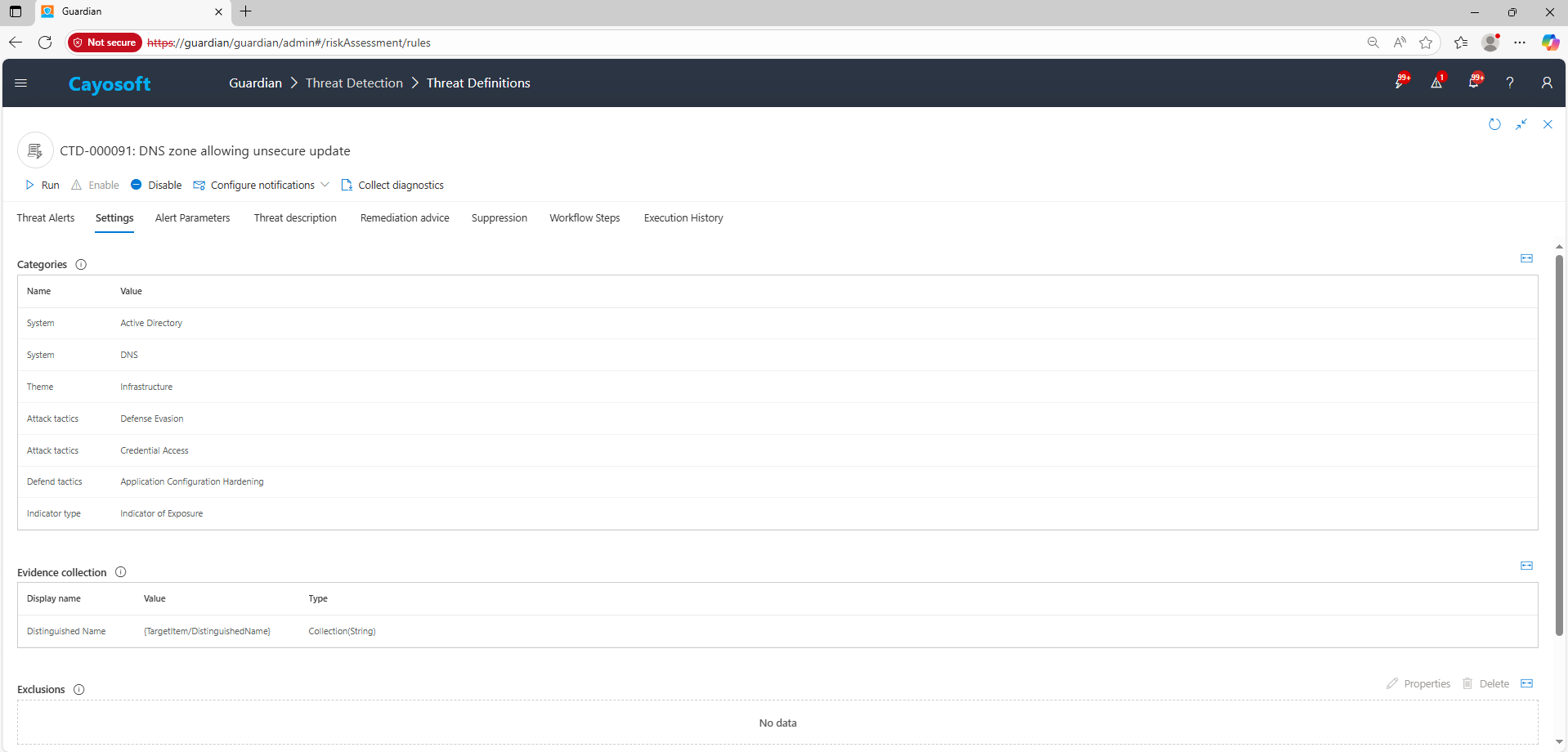Disable the threat definition
The width and height of the screenshot is (1568, 752).
pos(156,186)
